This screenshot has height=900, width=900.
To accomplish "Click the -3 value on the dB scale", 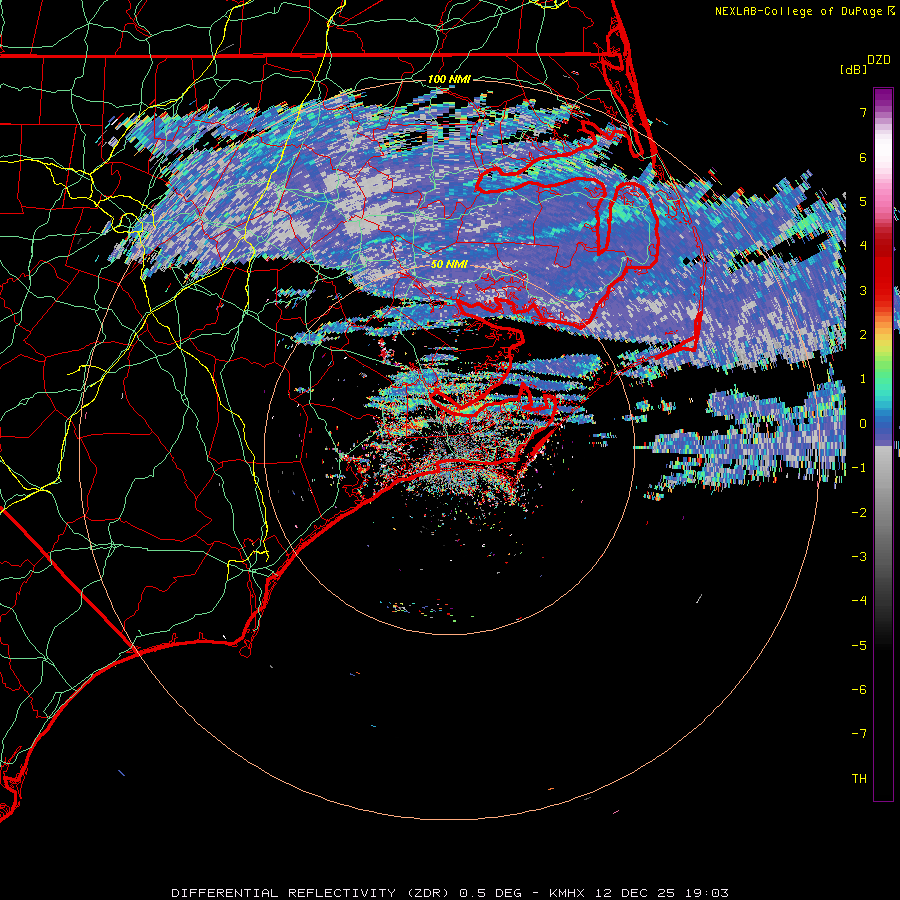I will [859, 557].
